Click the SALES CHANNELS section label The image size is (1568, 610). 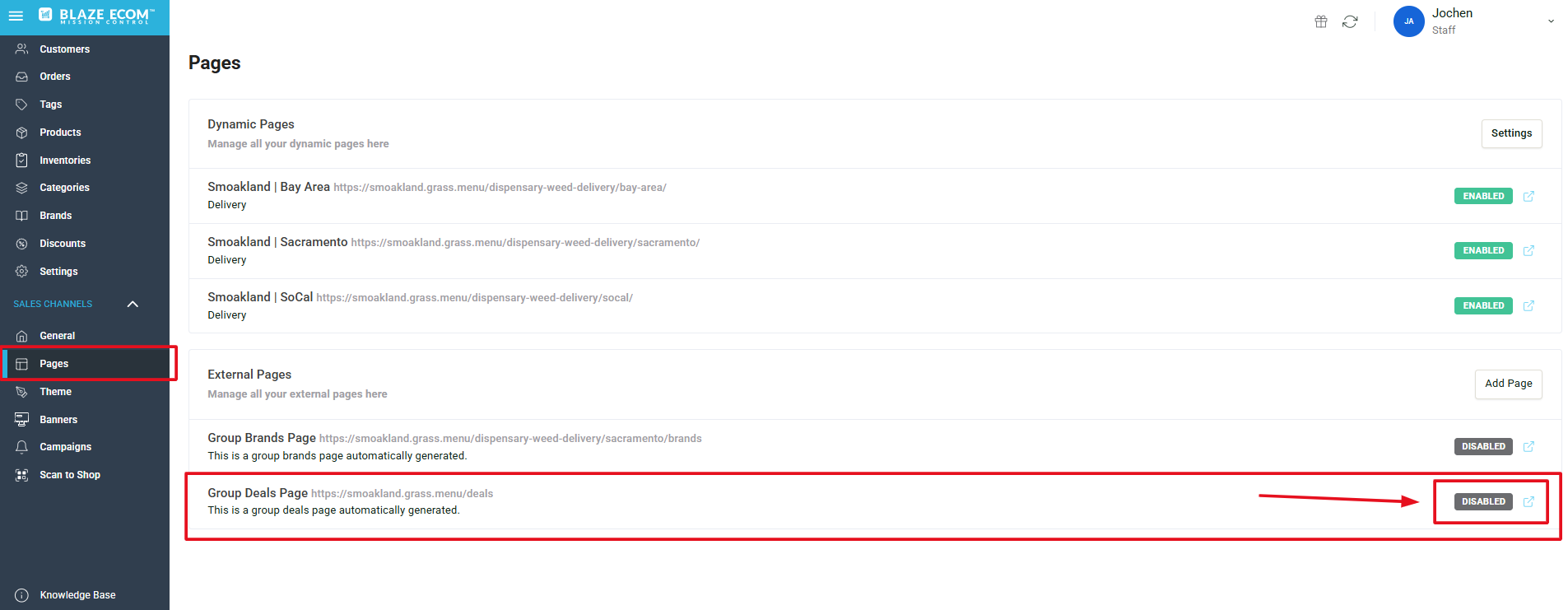[x=53, y=304]
